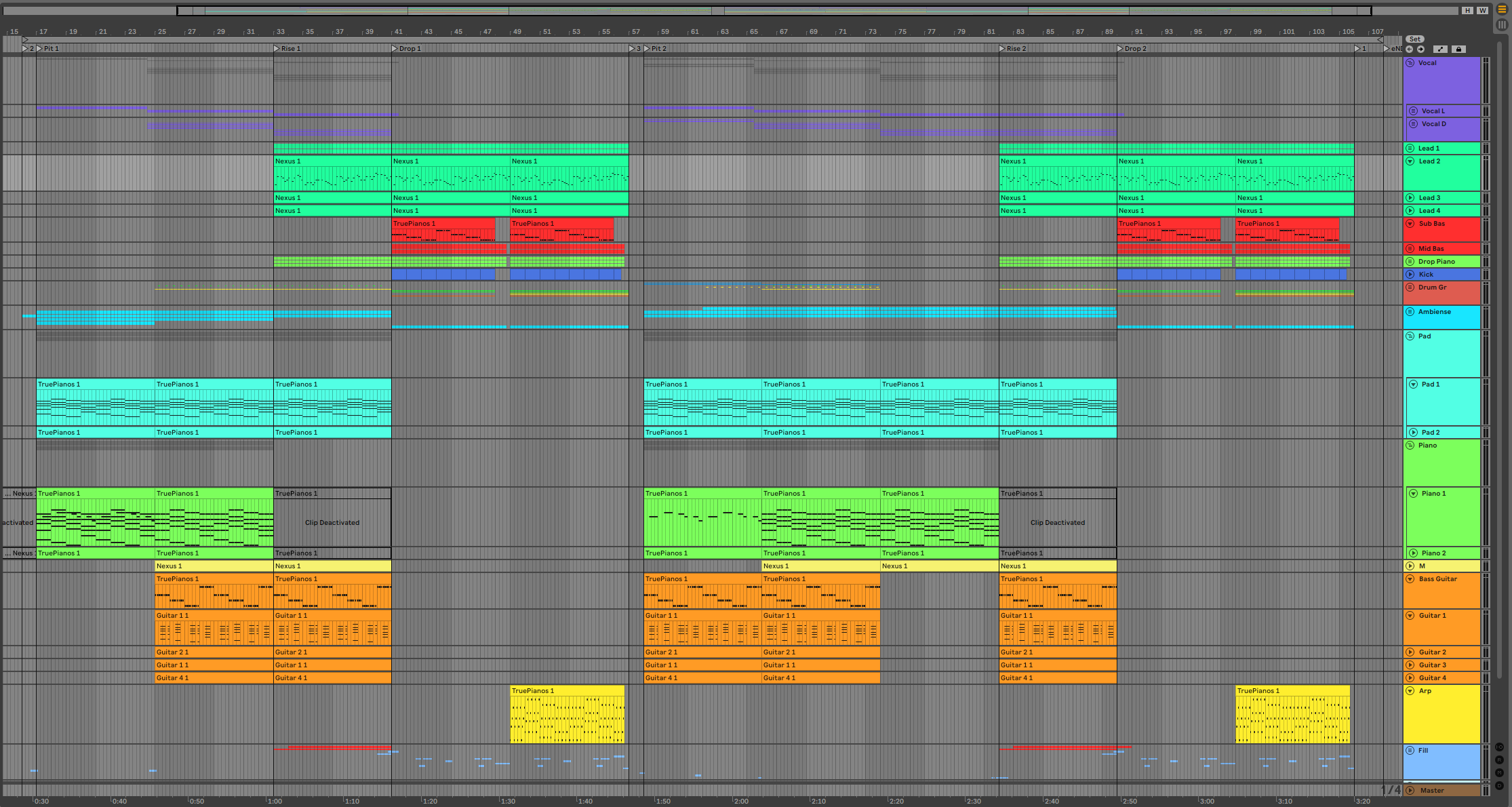Collapse the Piano 1 track

1414,494
